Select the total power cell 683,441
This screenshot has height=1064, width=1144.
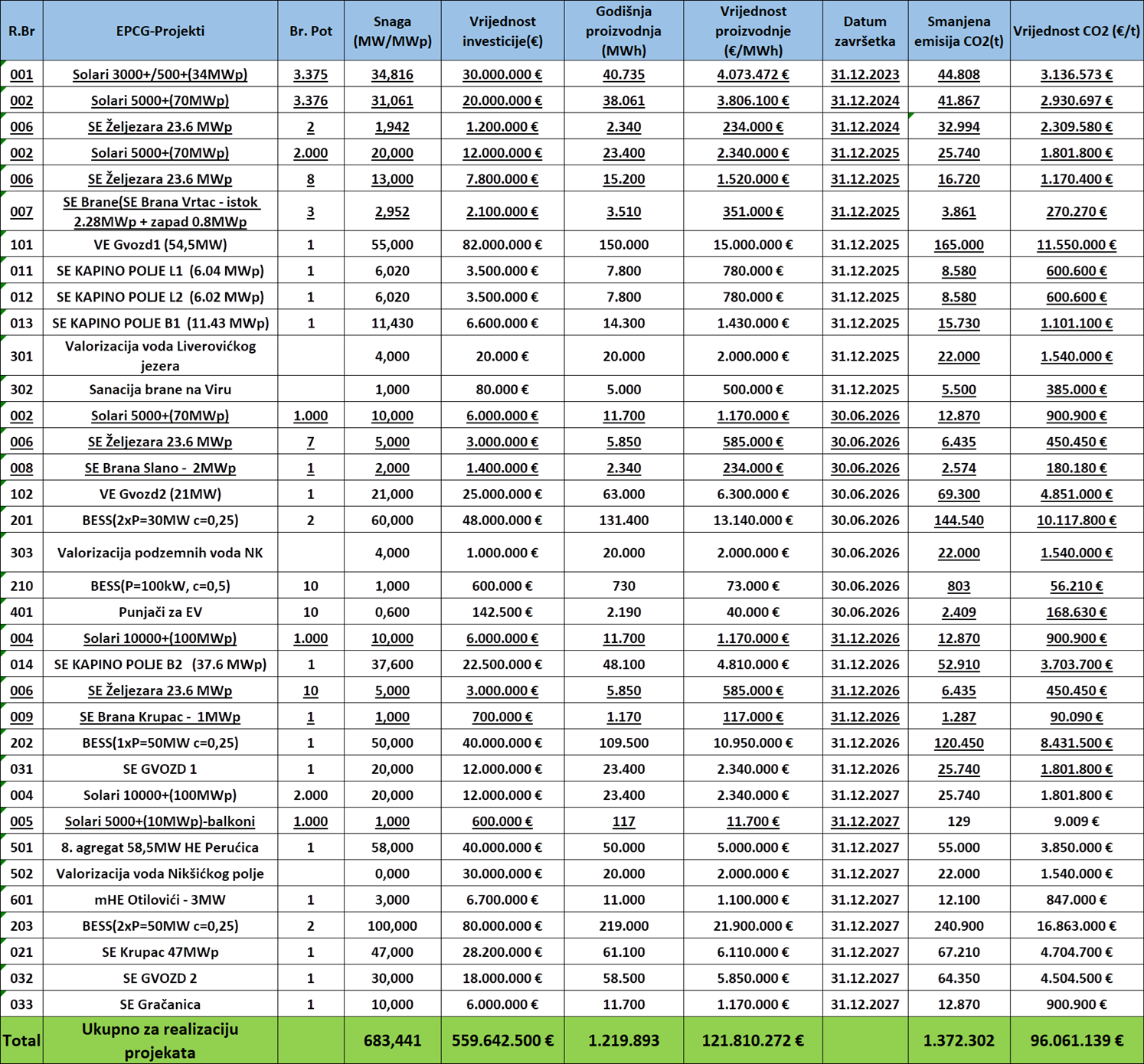[392, 1040]
